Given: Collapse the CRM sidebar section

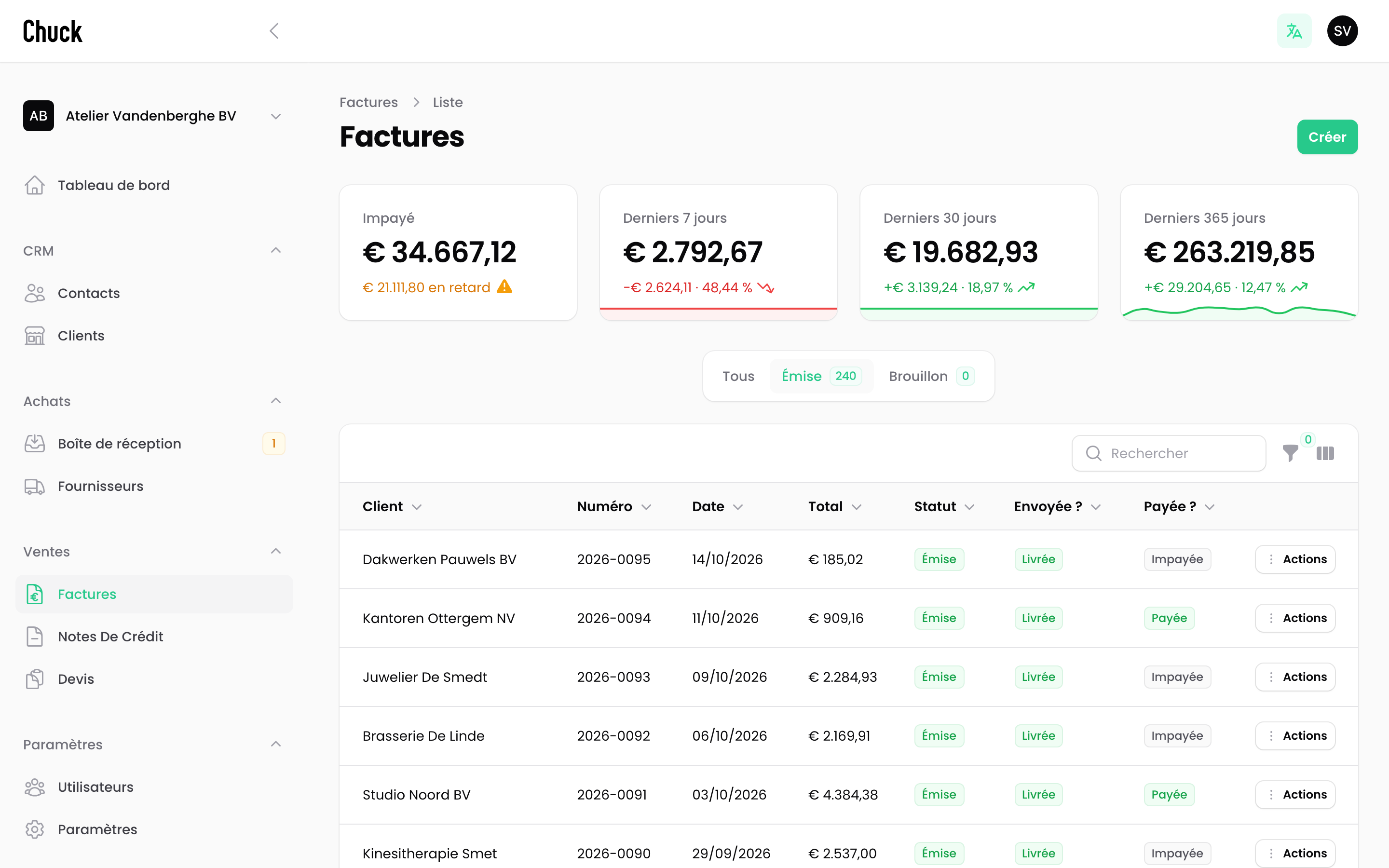Looking at the screenshot, I should pyautogui.click(x=275, y=250).
